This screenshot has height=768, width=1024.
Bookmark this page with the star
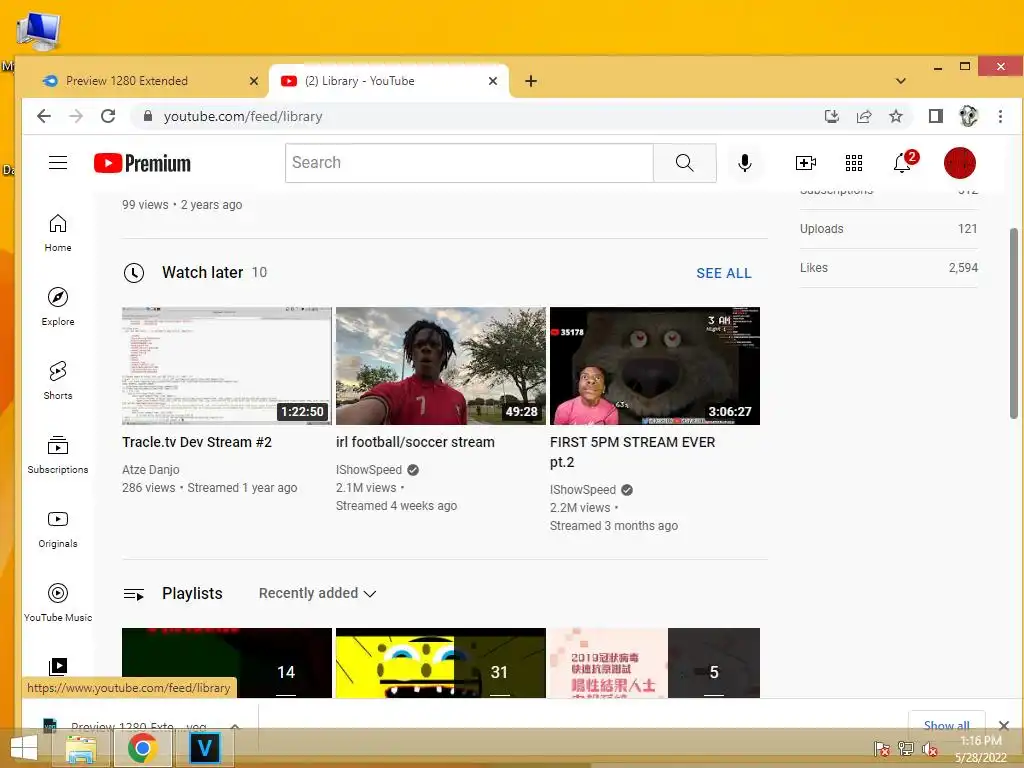[x=896, y=116]
